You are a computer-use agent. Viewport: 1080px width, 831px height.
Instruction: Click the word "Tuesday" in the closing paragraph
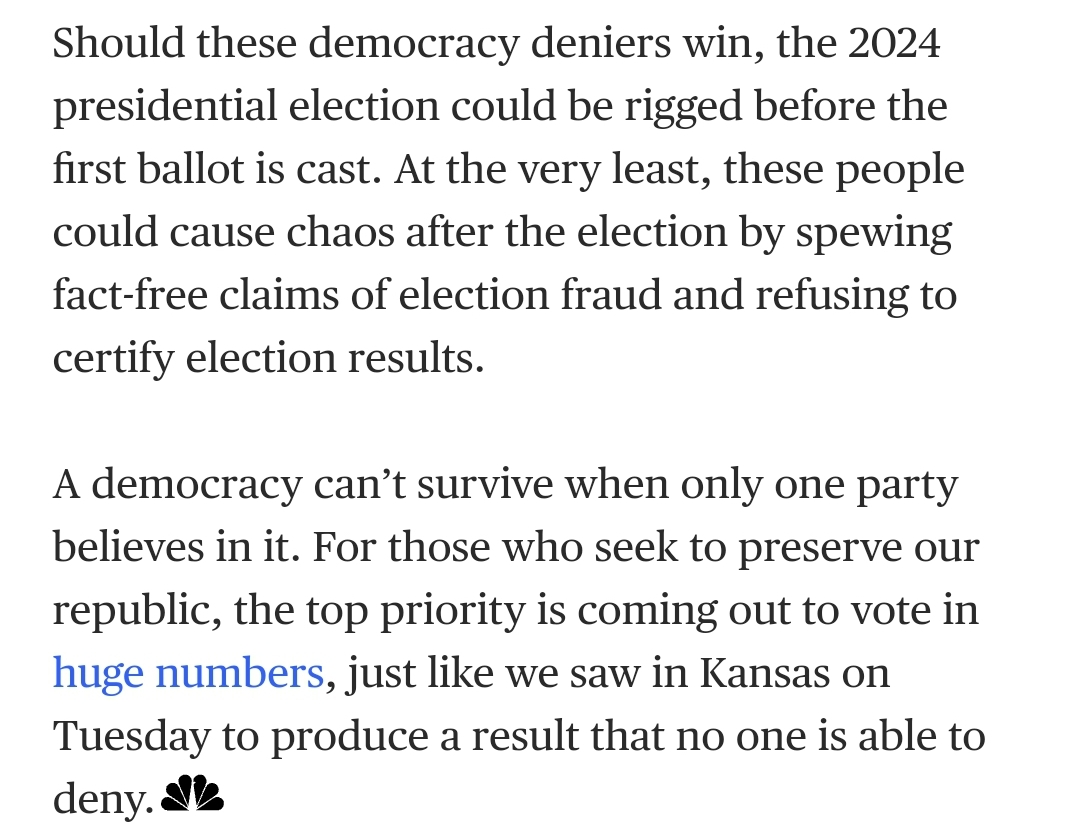[132, 736]
